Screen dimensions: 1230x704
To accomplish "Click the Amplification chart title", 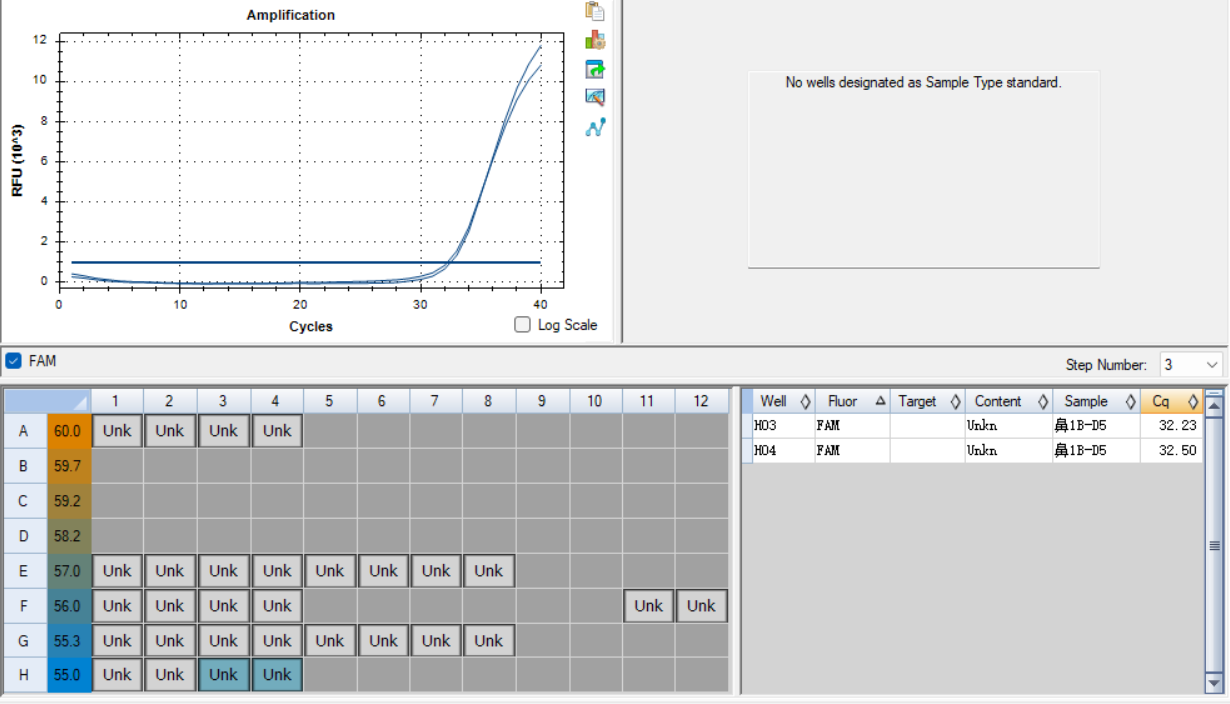I will click(291, 15).
